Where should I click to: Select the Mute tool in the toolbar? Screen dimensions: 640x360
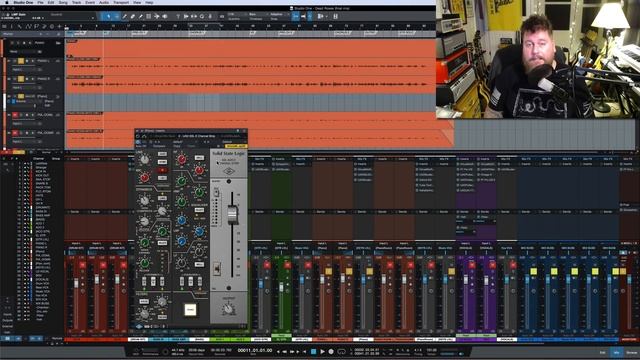tap(149, 16)
